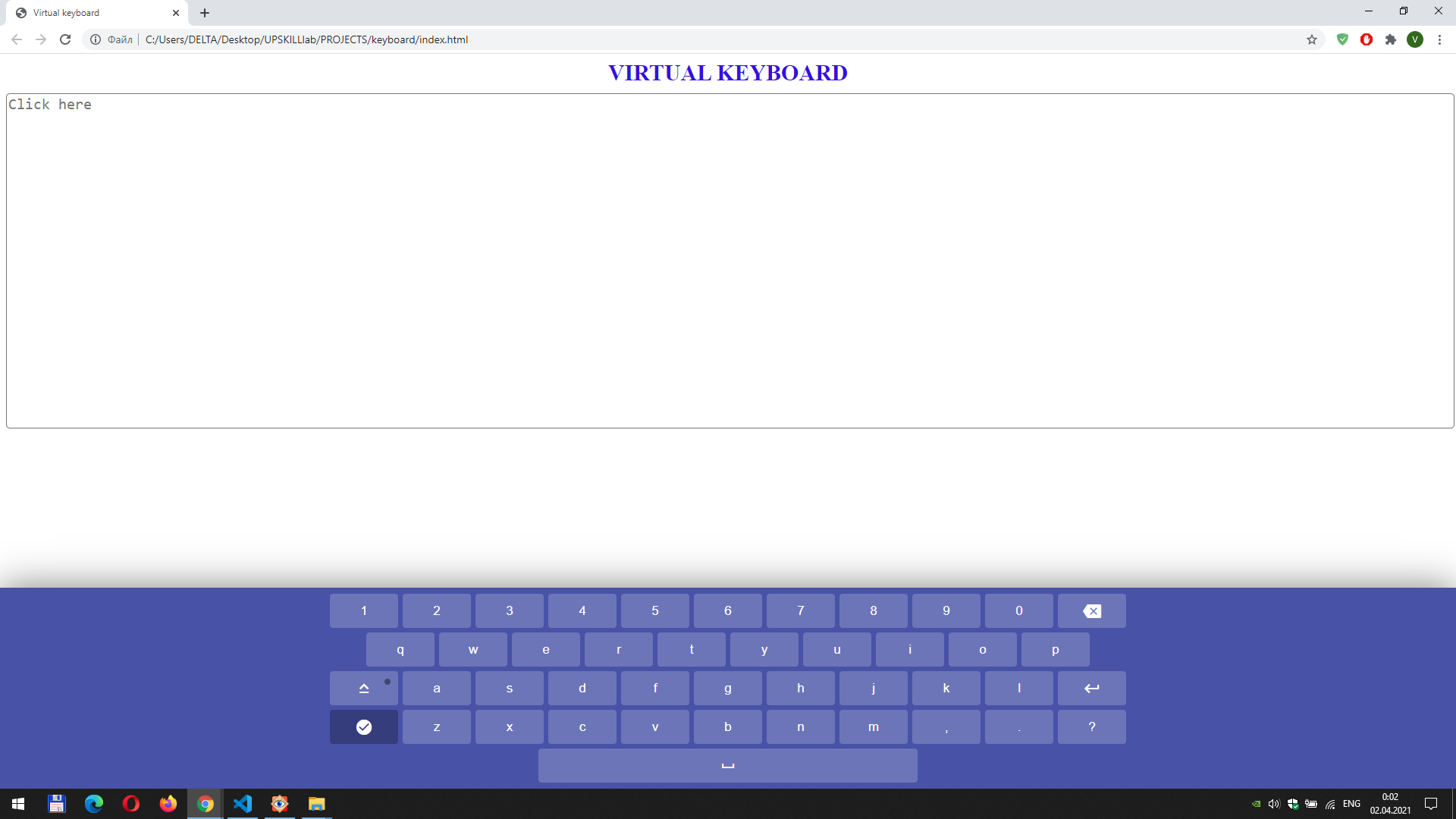
Task: Tap the o key
Action: coord(983,649)
